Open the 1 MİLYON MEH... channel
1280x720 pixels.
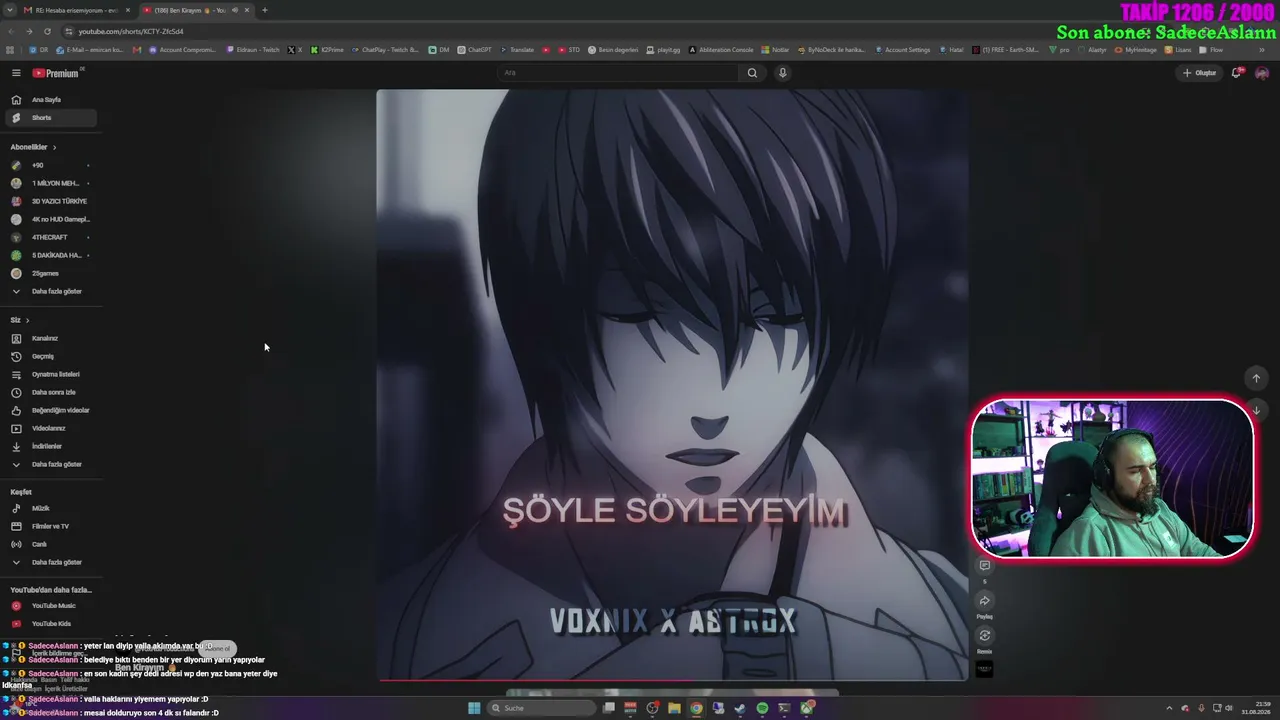(51, 183)
